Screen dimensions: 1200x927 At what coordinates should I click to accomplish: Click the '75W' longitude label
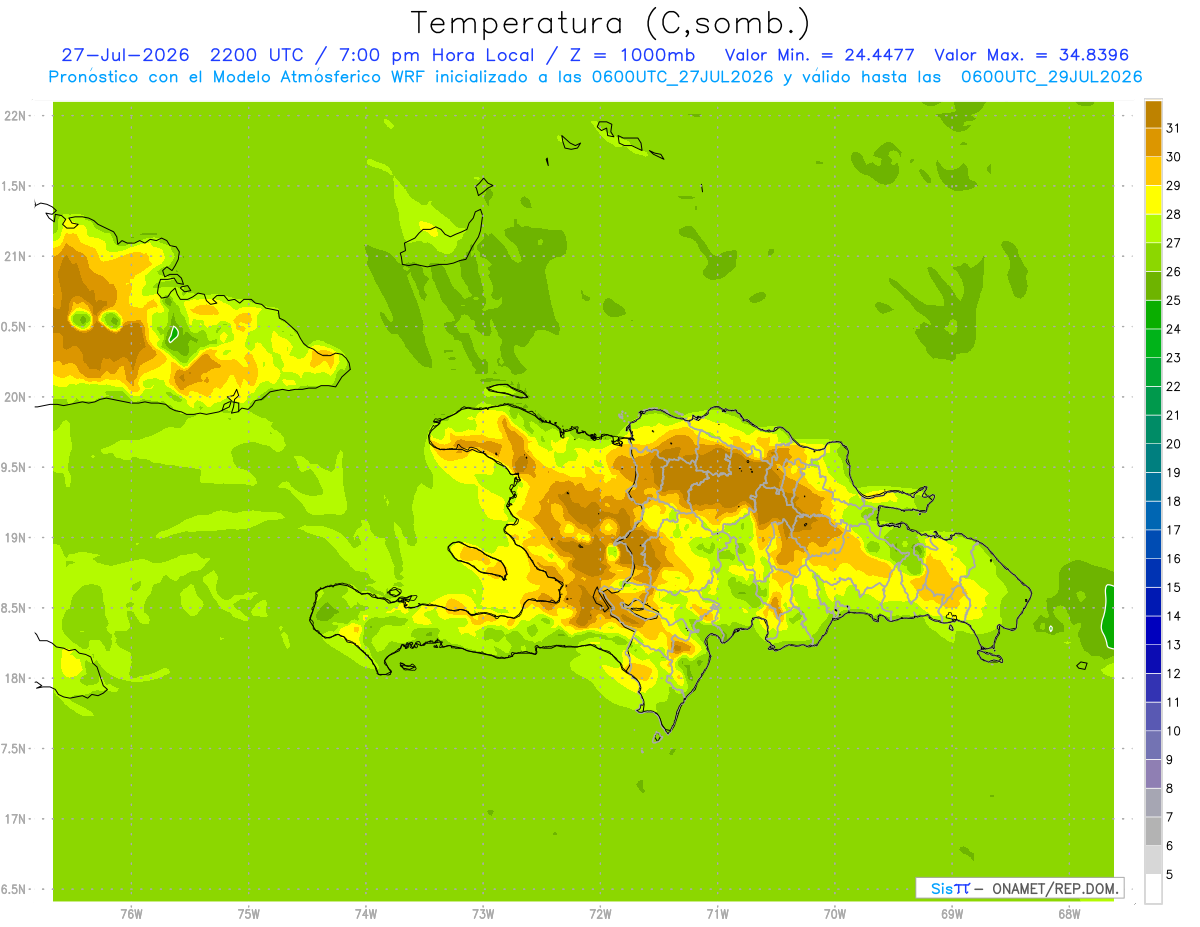(x=249, y=914)
